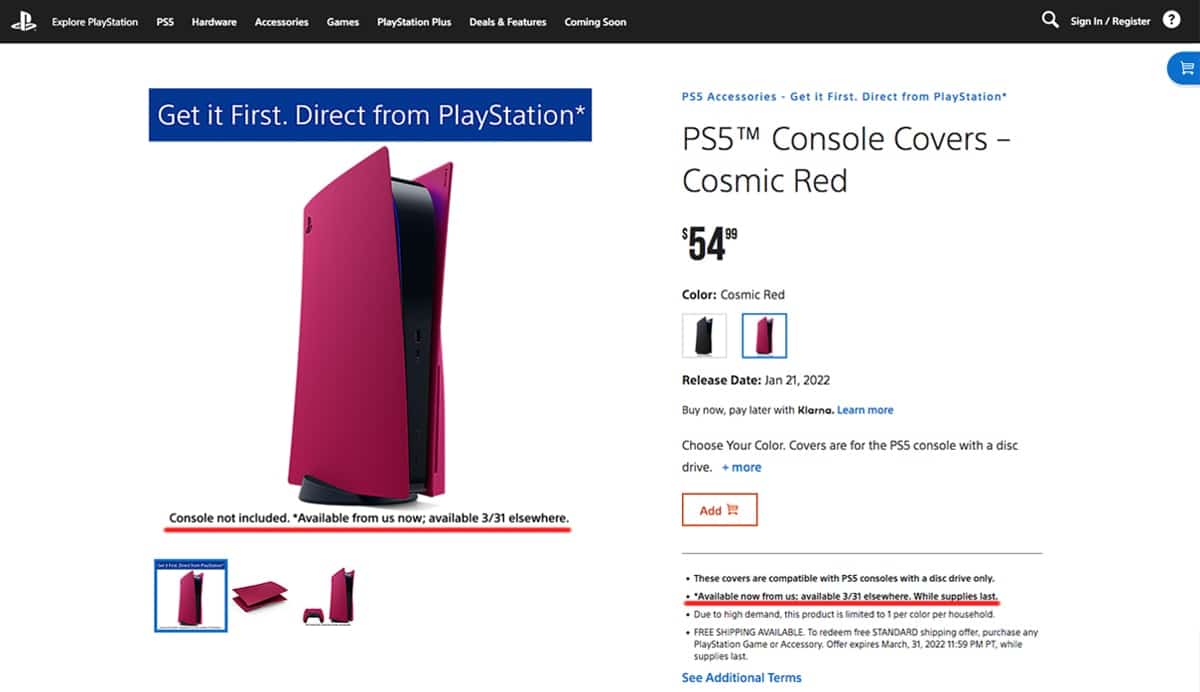The height and width of the screenshot is (692, 1200).
Task: Open the Klarna Learn more link
Action: pos(865,410)
